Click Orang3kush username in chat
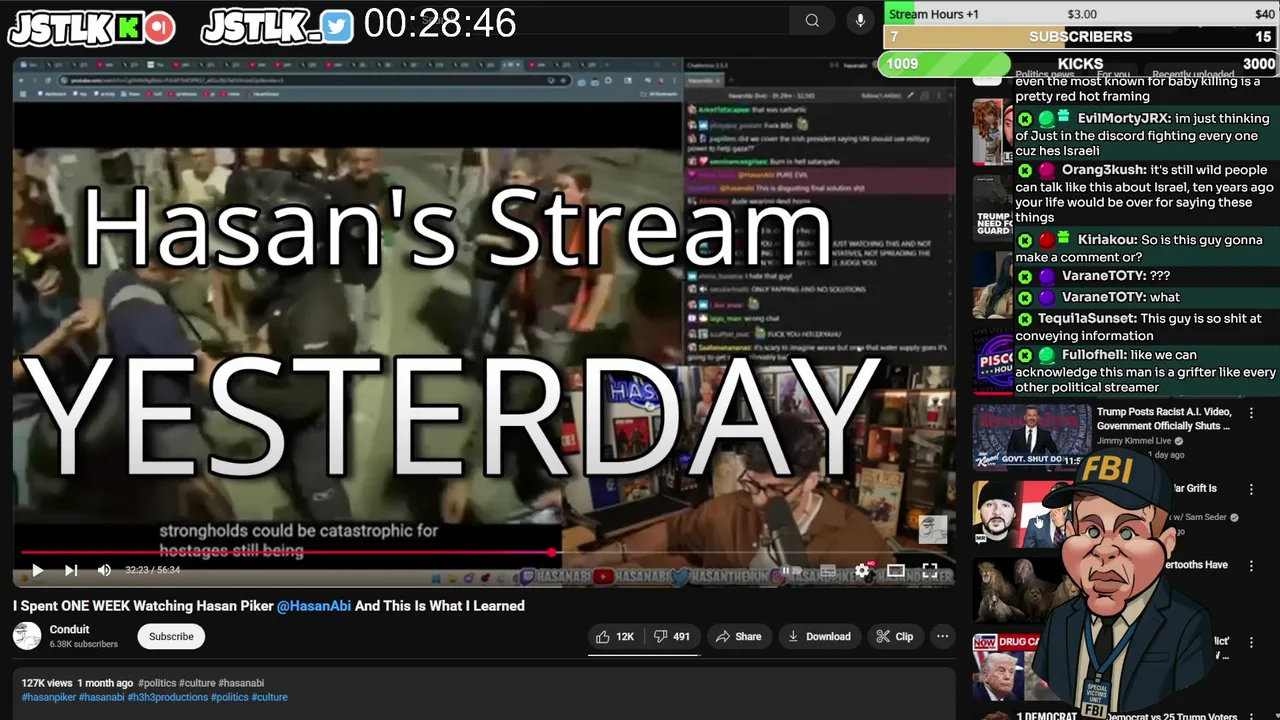This screenshot has width=1280, height=720. 1104,170
